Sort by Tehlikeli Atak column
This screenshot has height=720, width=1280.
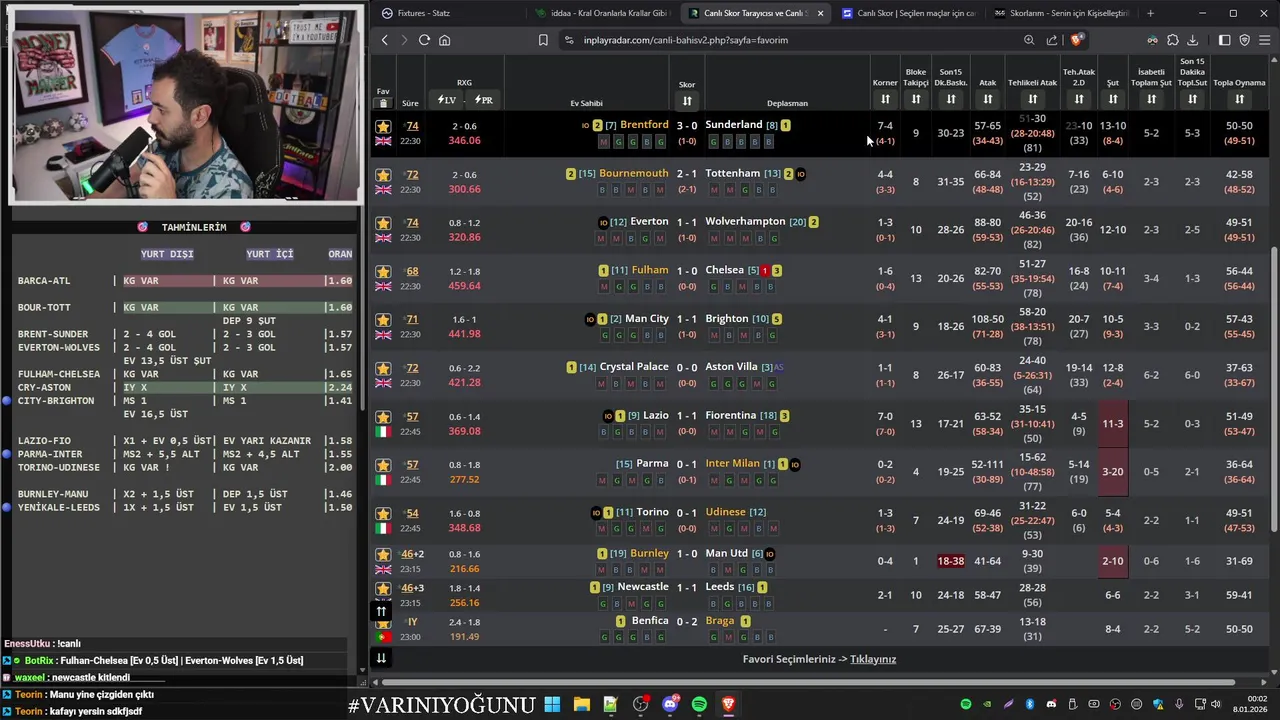(1033, 99)
